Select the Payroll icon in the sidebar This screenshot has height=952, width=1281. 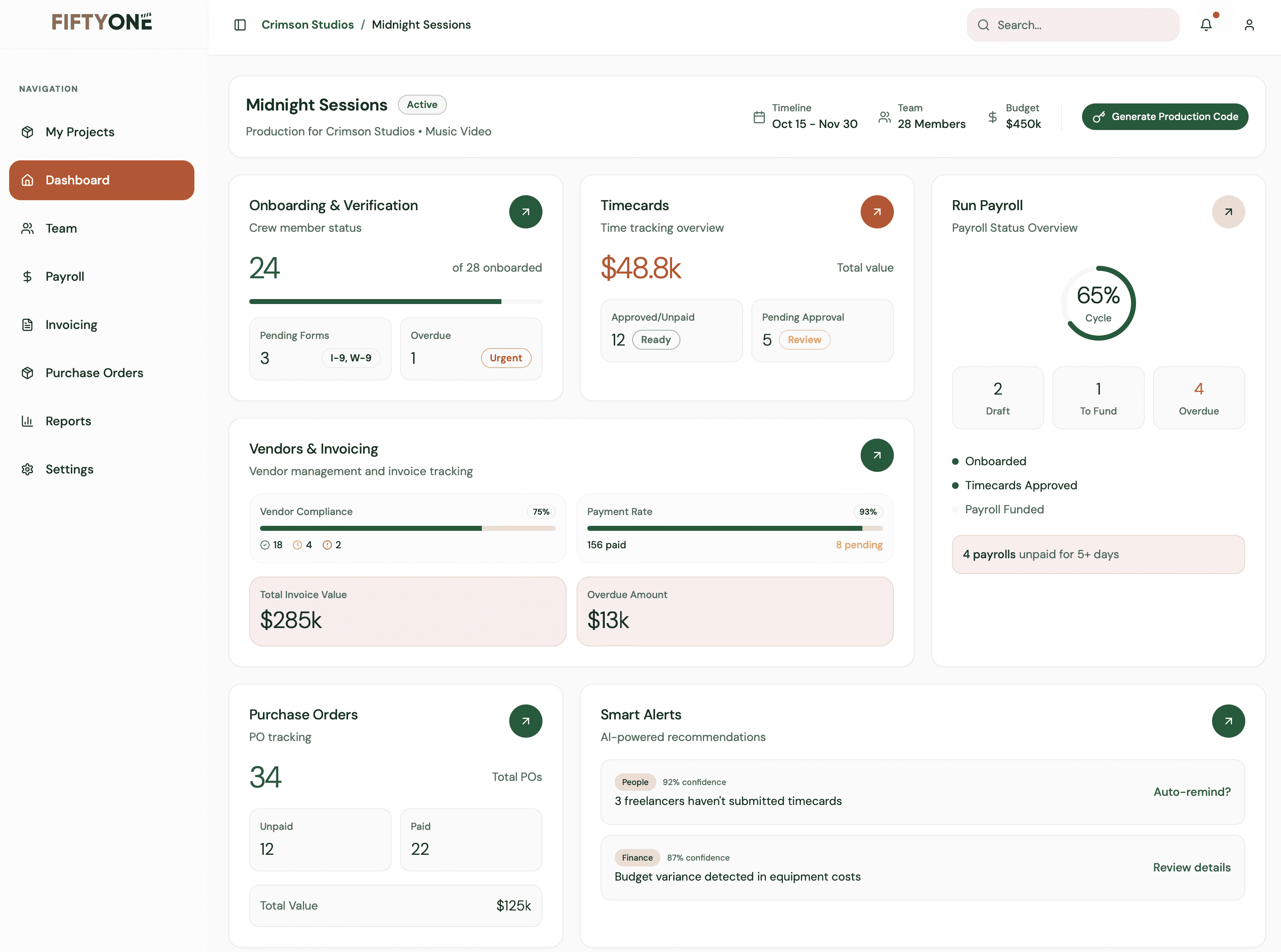(x=27, y=276)
